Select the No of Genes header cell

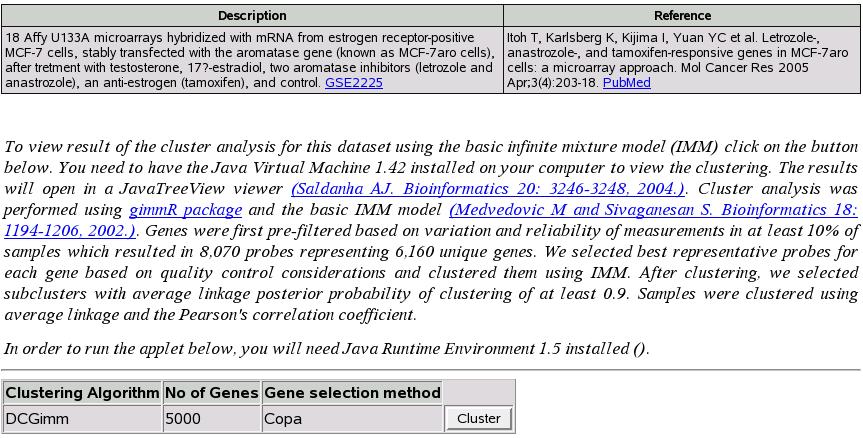(212, 393)
